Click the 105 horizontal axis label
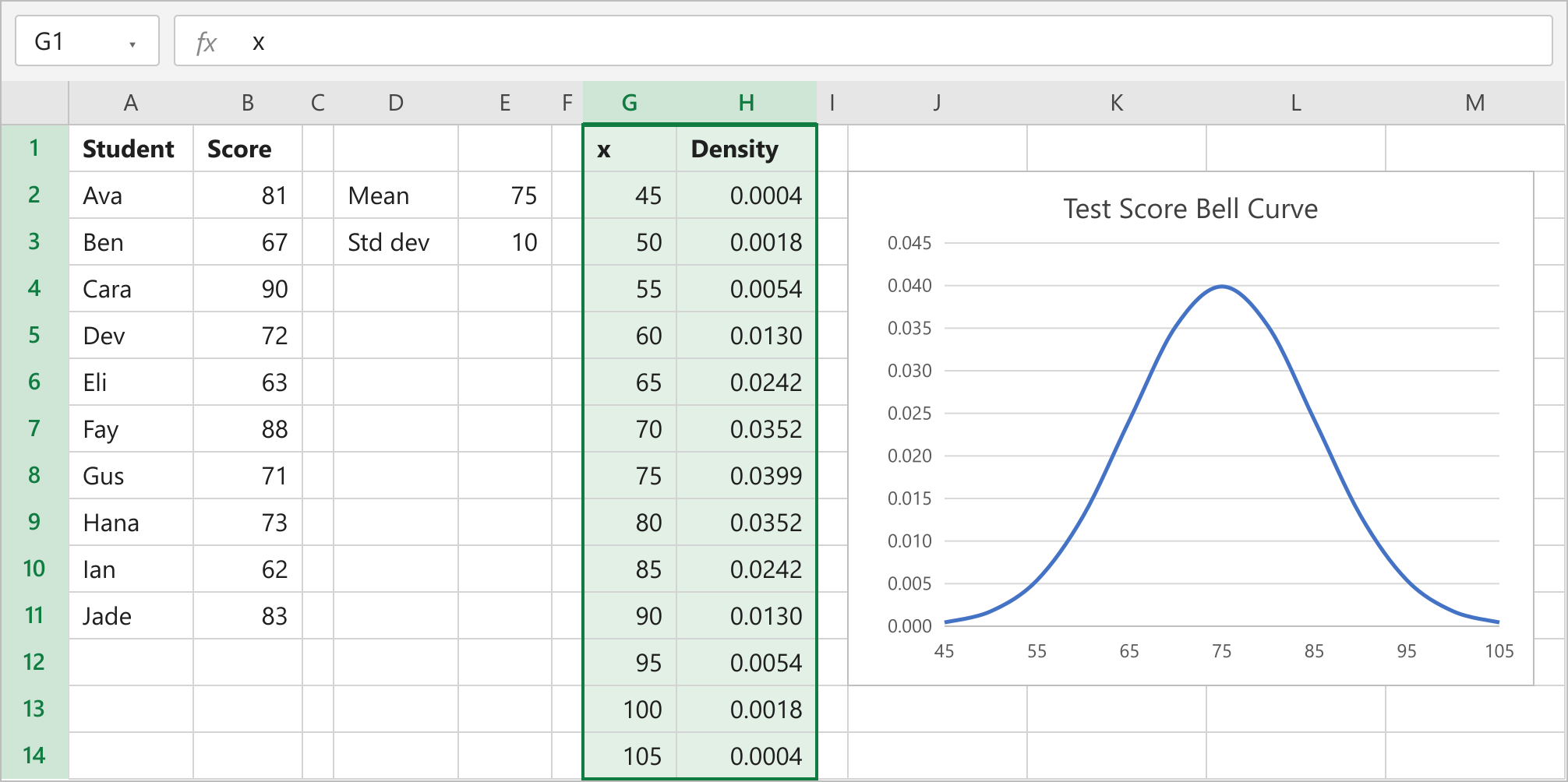The width and height of the screenshot is (1568, 782). pos(1499,651)
